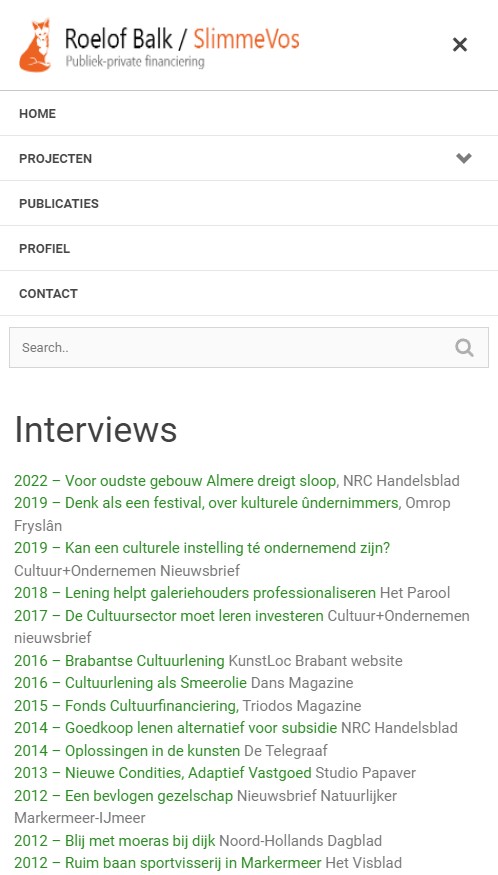This screenshot has width=498, height=875.
Task: Open the Denk als een festival interview
Action: (x=207, y=503)
